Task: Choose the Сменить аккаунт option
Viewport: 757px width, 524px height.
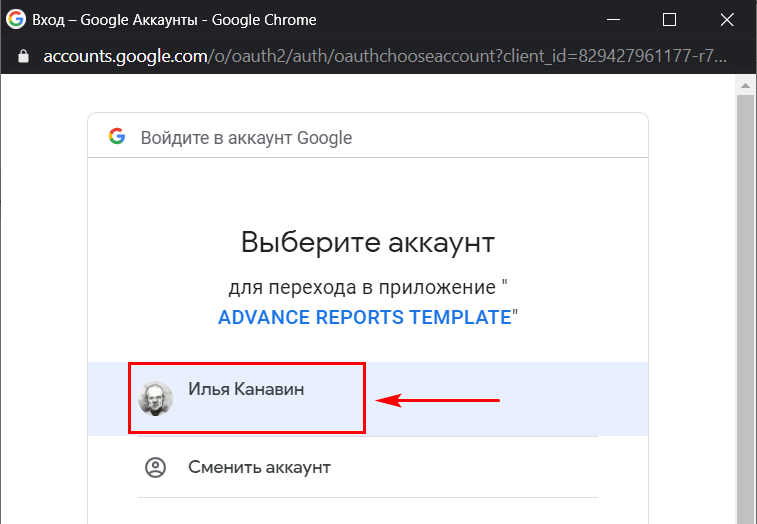Action: (368, 467)
